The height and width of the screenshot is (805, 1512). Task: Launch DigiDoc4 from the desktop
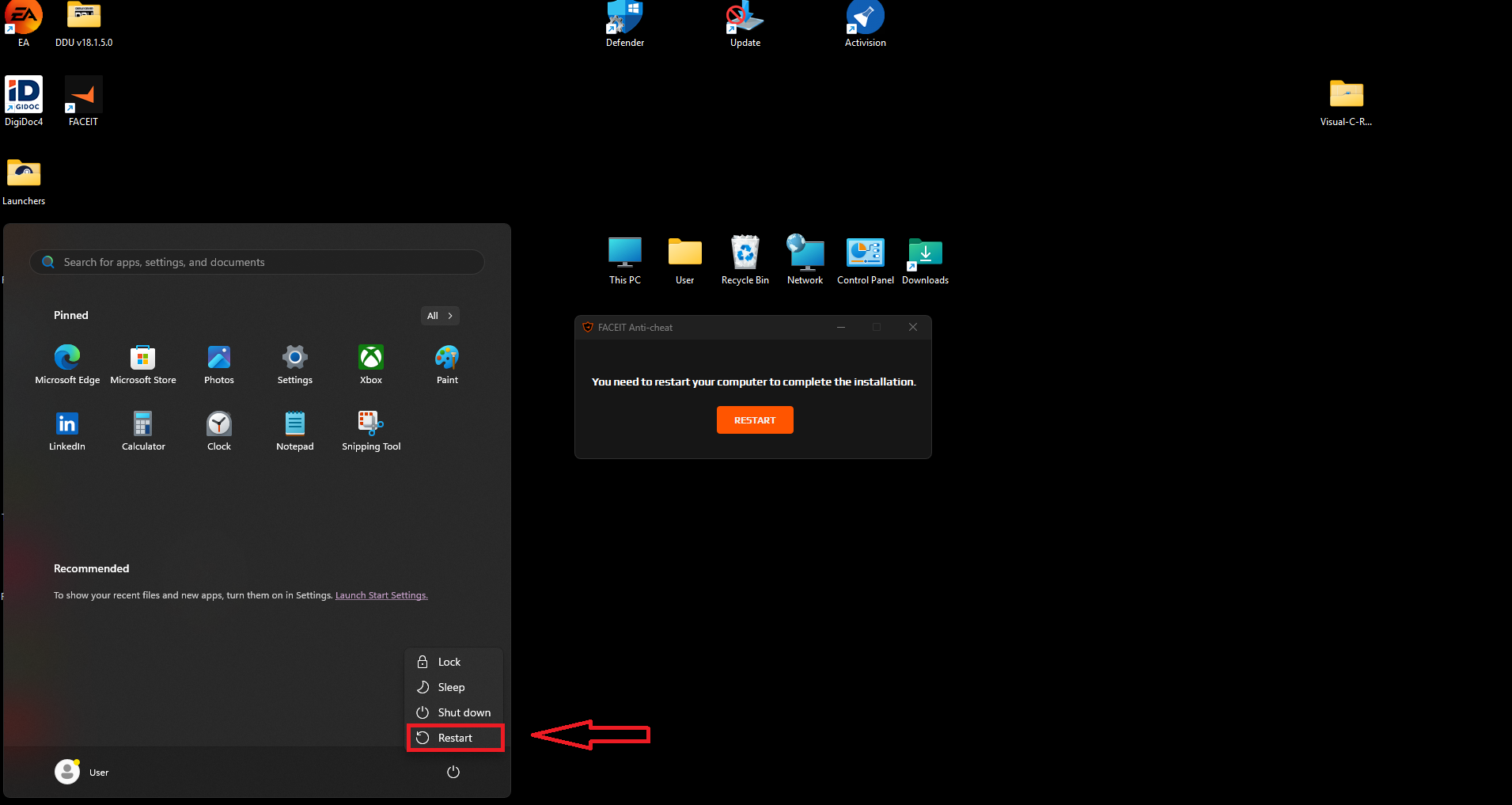(24, 101)
